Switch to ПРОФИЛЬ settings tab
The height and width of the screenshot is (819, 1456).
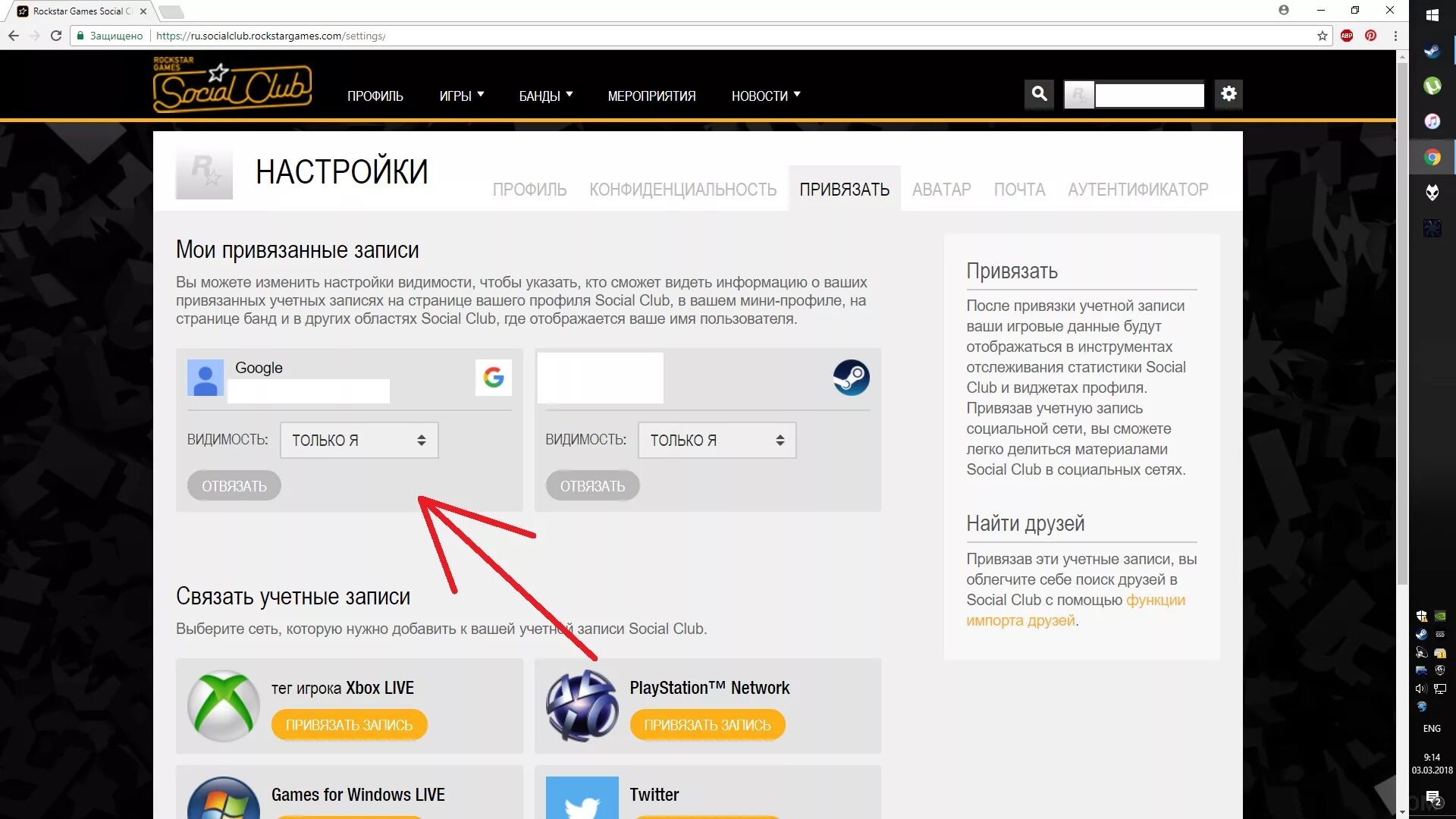point(528,189)
